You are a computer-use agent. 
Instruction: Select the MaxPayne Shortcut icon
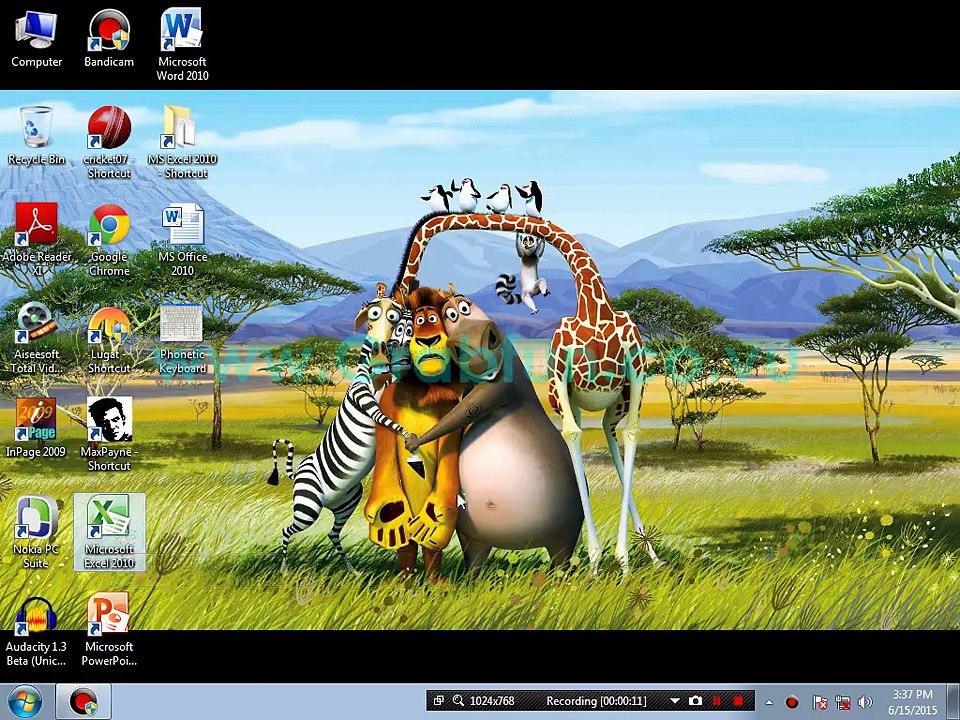(x=108, y=435)
